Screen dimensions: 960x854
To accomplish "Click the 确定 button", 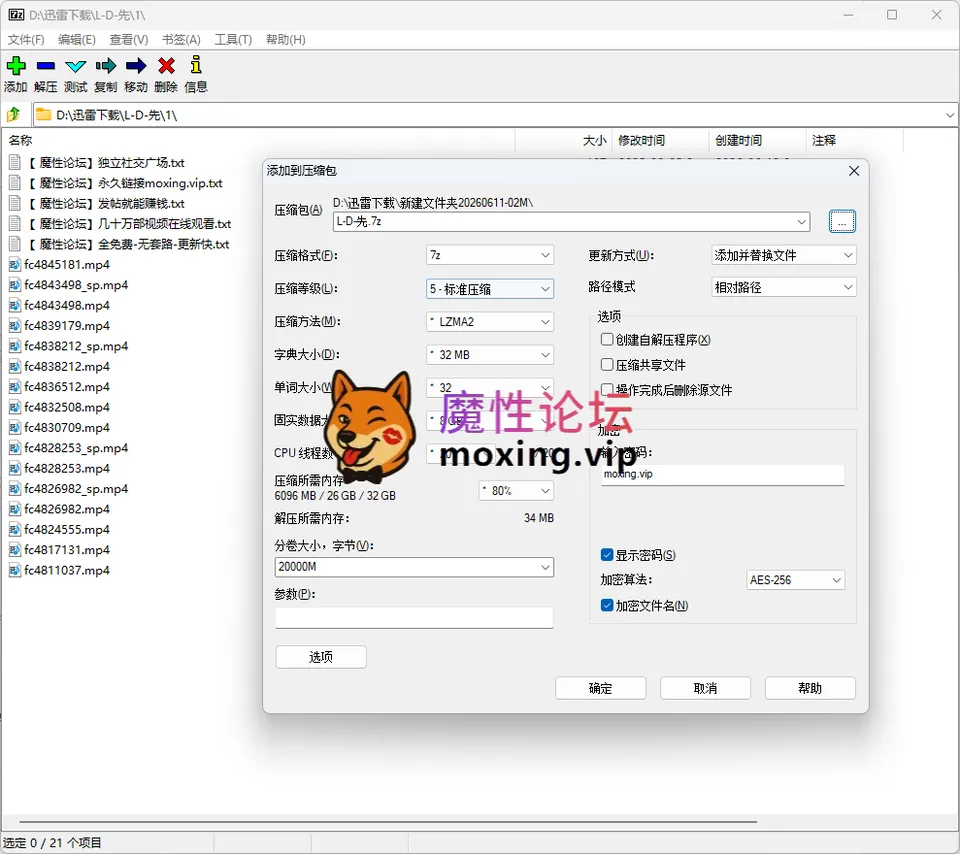I will pos(601,688).
